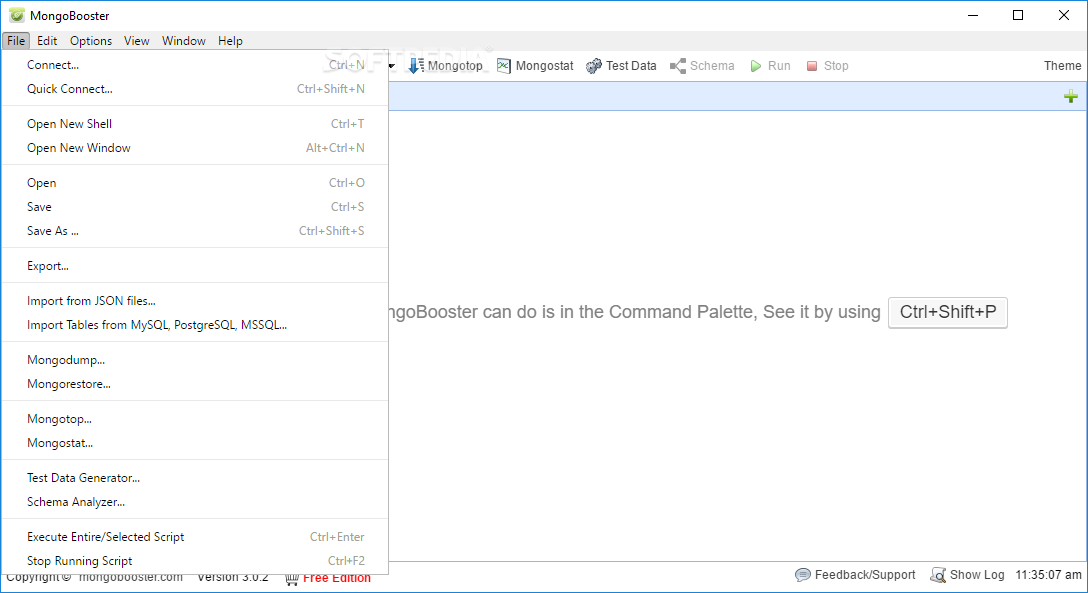Open the Help menu
Screen dimensions: 1088x593
tap(230, 41)
